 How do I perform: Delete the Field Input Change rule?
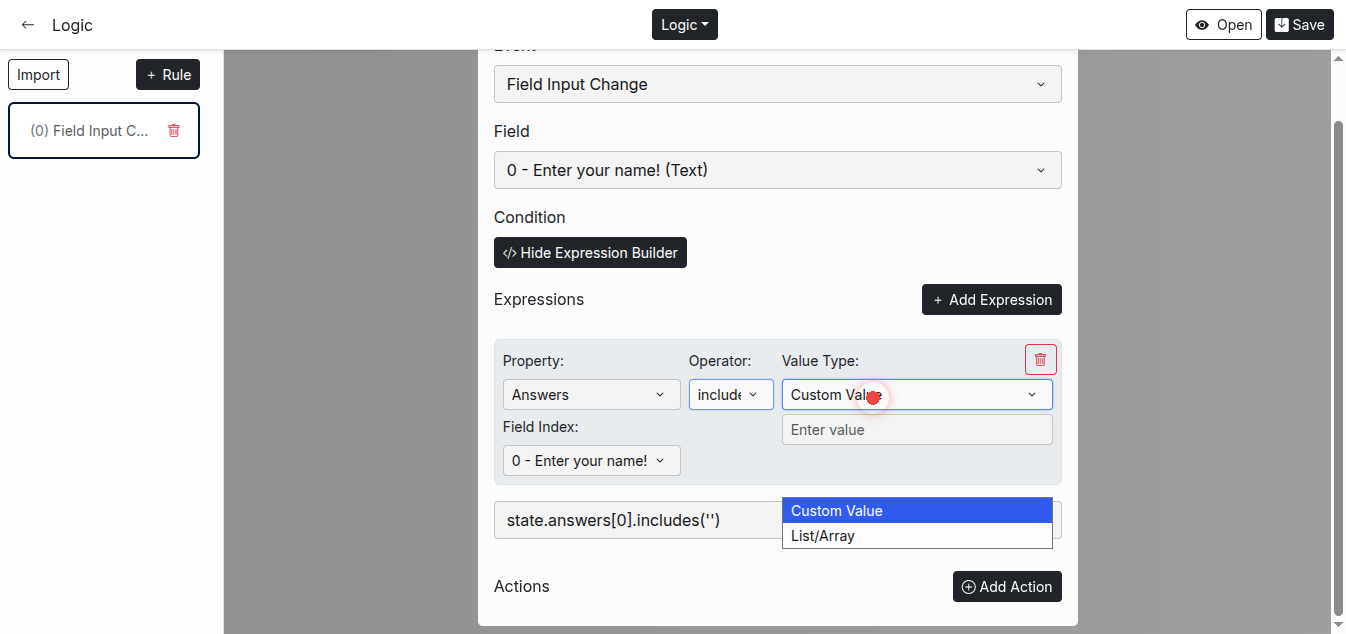coord(174,130)
